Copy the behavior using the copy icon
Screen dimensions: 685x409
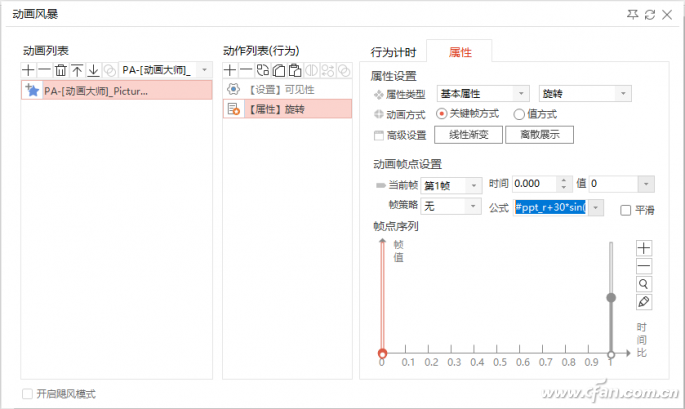click(279, 70)
